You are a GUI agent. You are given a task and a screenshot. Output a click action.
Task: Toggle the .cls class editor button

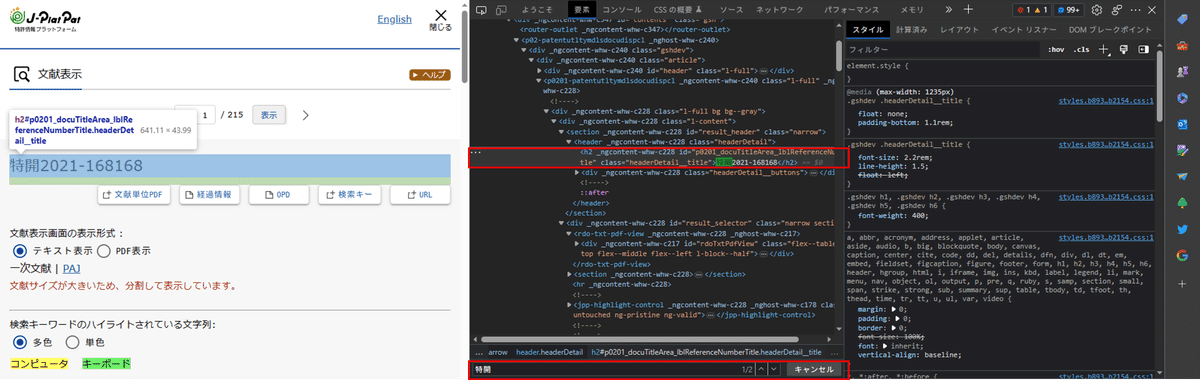click(1081, 49)
